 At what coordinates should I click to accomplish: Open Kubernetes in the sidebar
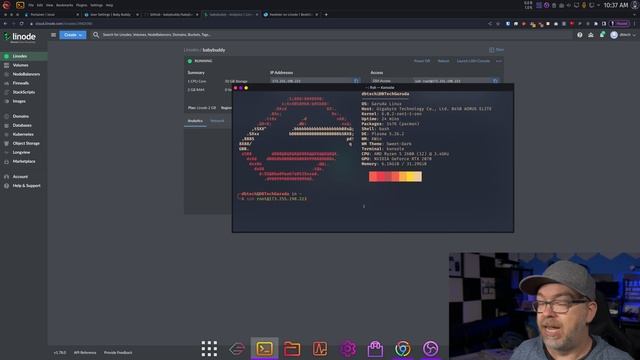tap(23, 134)
